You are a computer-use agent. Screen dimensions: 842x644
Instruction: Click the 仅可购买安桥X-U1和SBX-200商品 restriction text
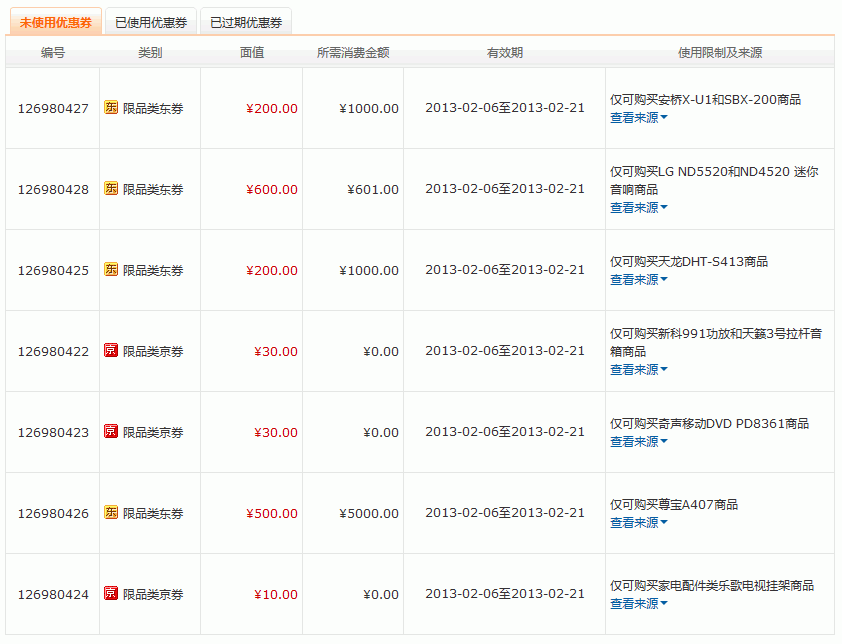pyautogui.click(x=706, y=100)
